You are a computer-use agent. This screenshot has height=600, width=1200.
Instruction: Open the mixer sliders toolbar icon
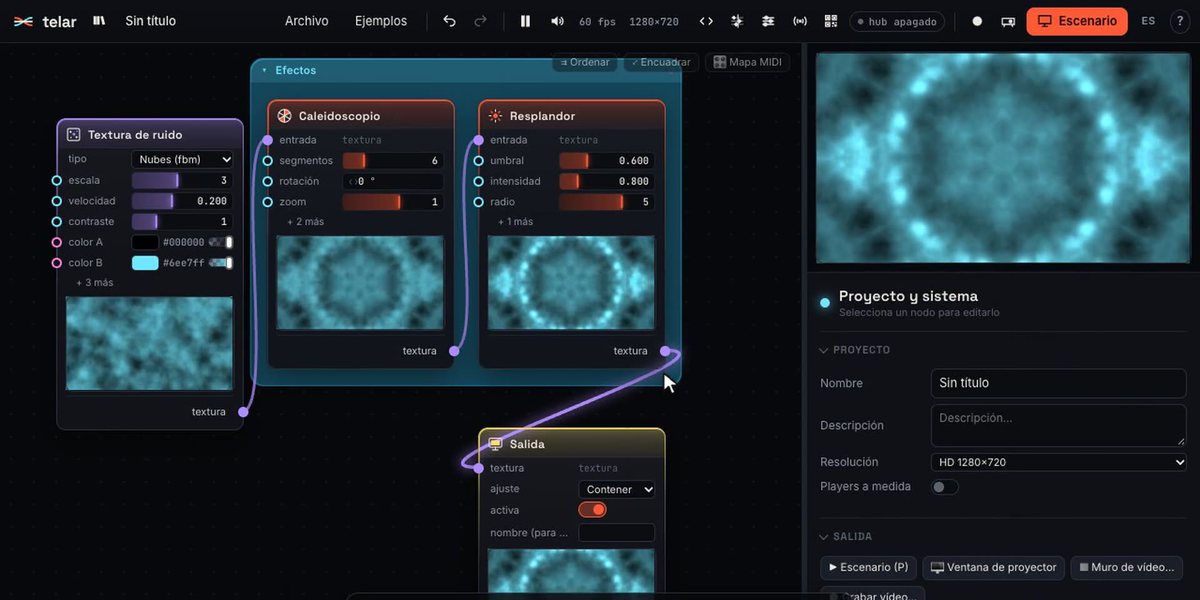coord(768,21)
